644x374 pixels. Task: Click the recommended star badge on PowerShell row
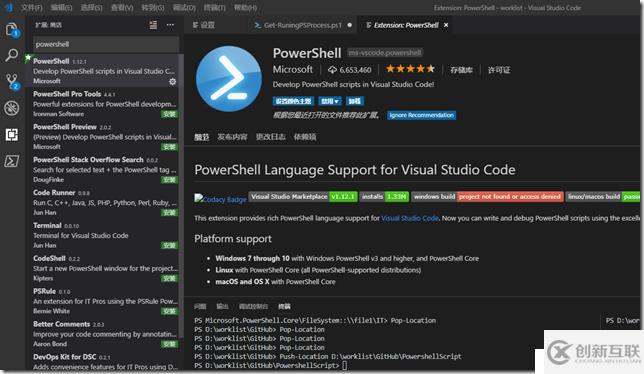pyautogui.click(x=28, y=57)
